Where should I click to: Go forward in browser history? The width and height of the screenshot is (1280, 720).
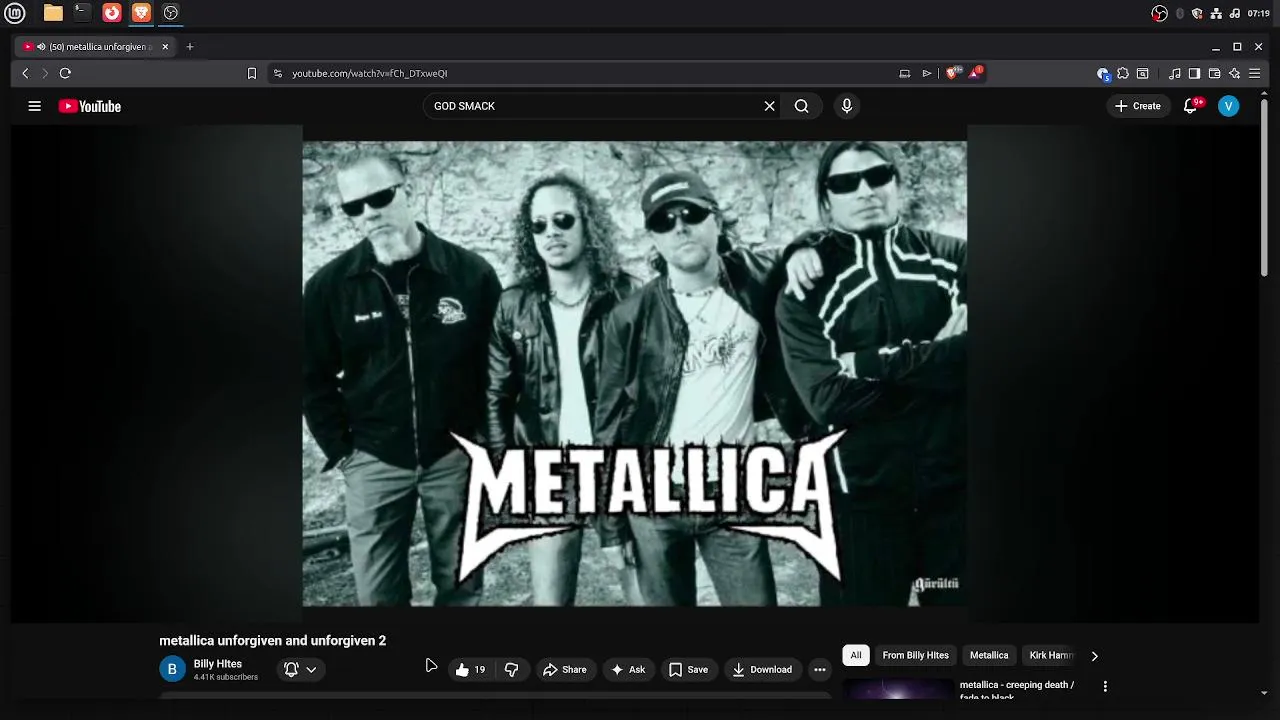44,73
